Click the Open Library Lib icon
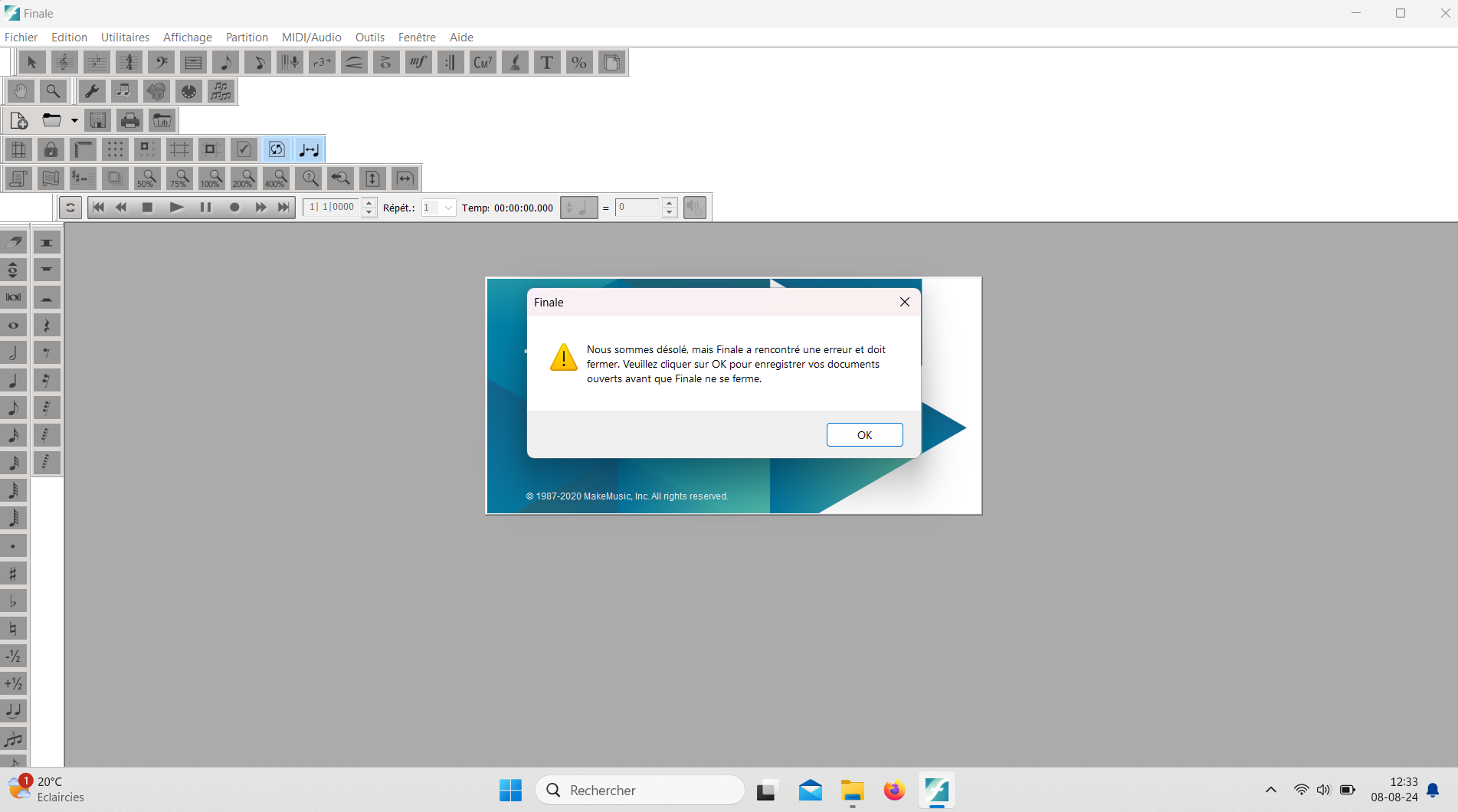This screenshot has width=1458, height=812. (162, 120)
